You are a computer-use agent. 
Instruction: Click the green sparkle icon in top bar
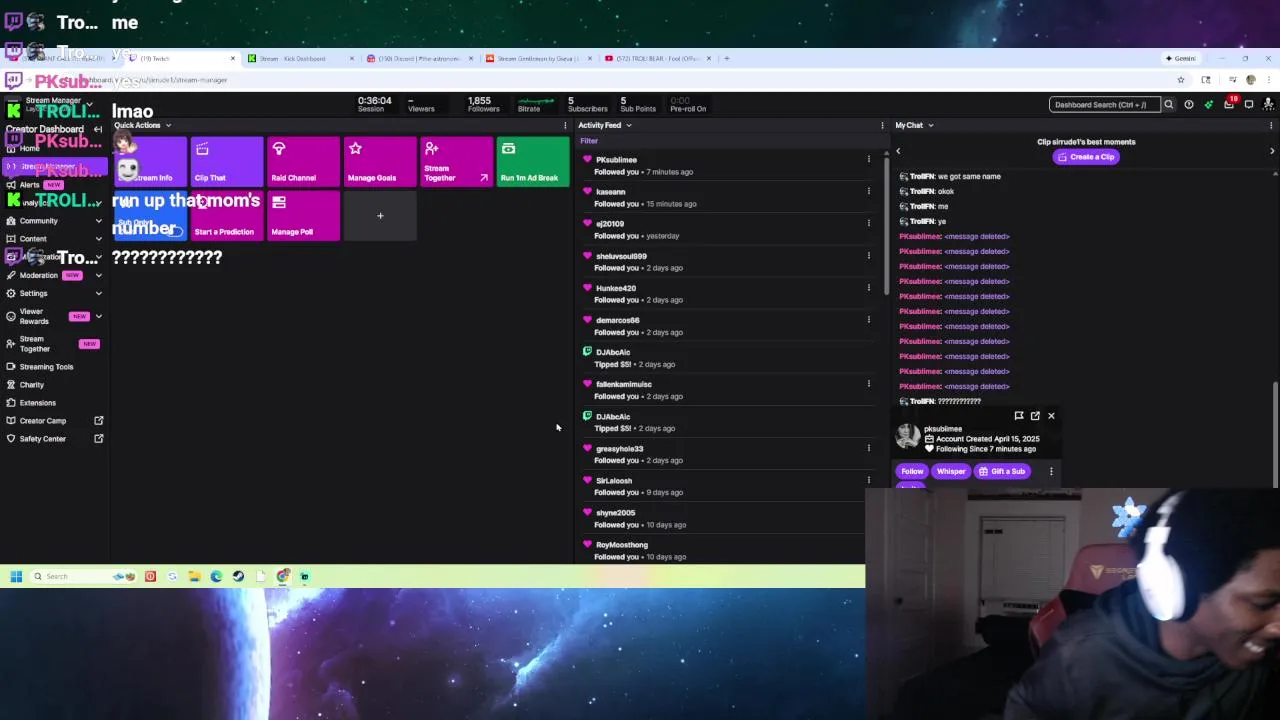pos(1208,104)
